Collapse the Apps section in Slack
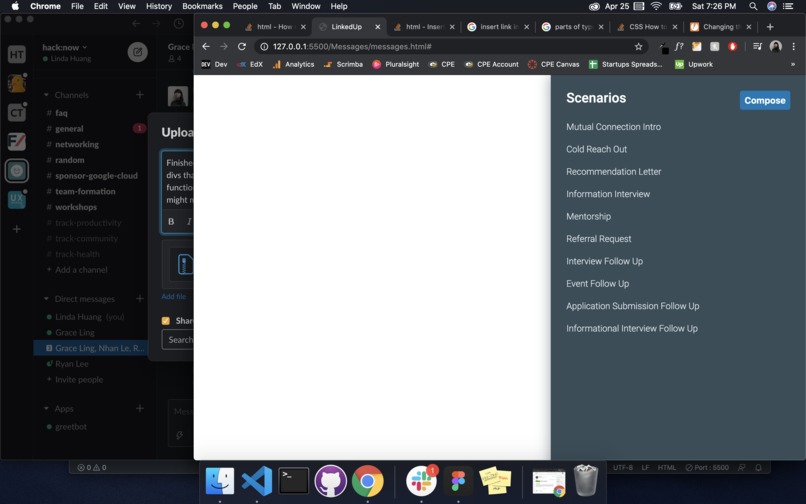The image size is (806, 504). [46, 409]
